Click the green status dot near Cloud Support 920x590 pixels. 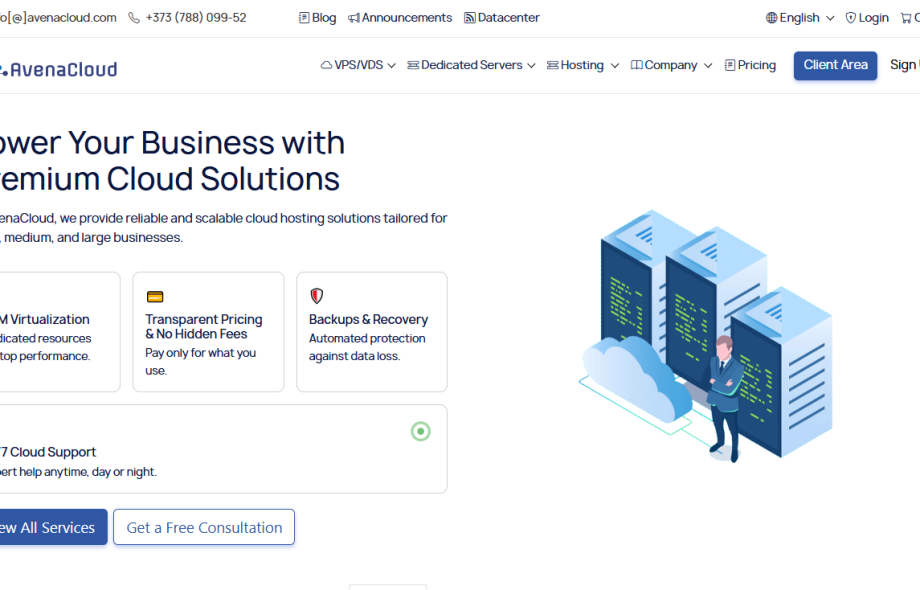point(420,430)
